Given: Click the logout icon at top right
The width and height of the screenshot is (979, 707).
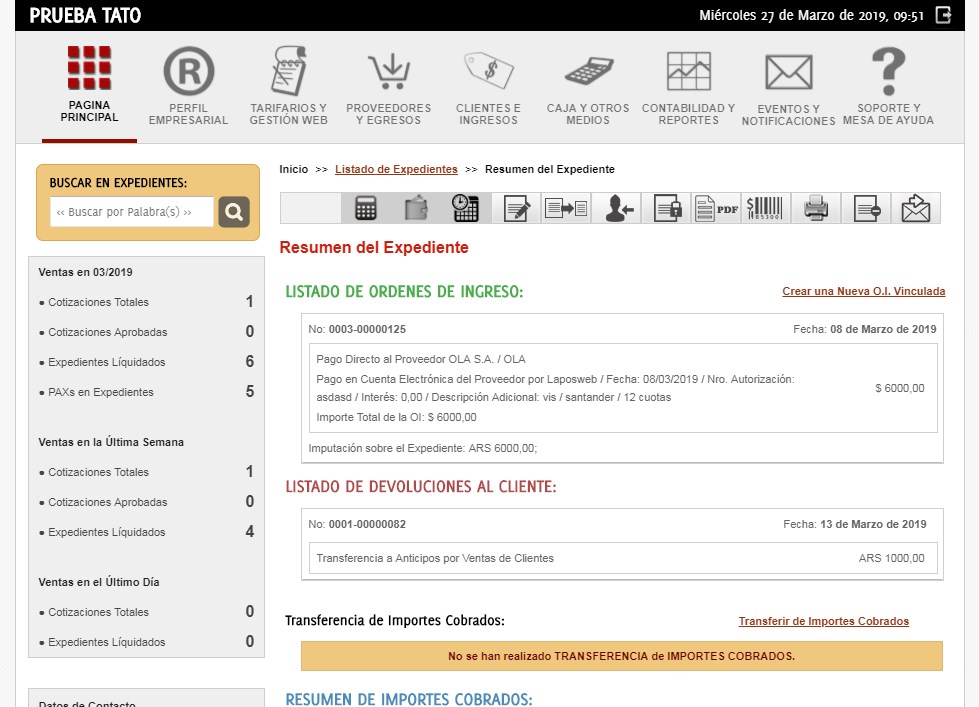Looking at the screenshot, I should point(943,15).
